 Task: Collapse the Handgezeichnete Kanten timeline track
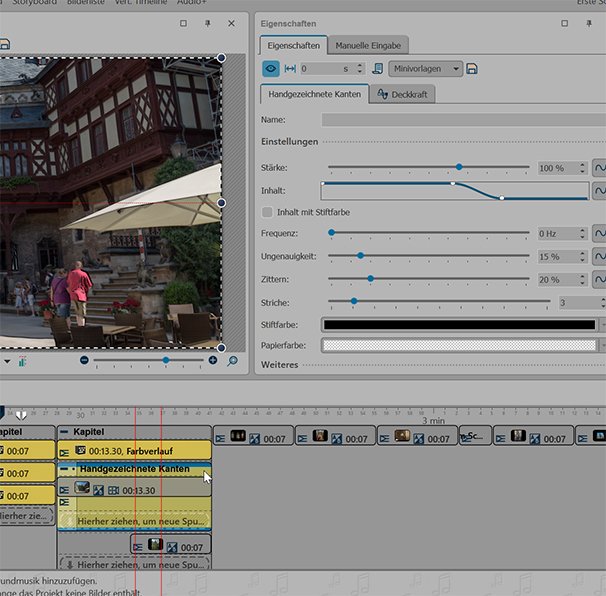click(x=65, y=468)
